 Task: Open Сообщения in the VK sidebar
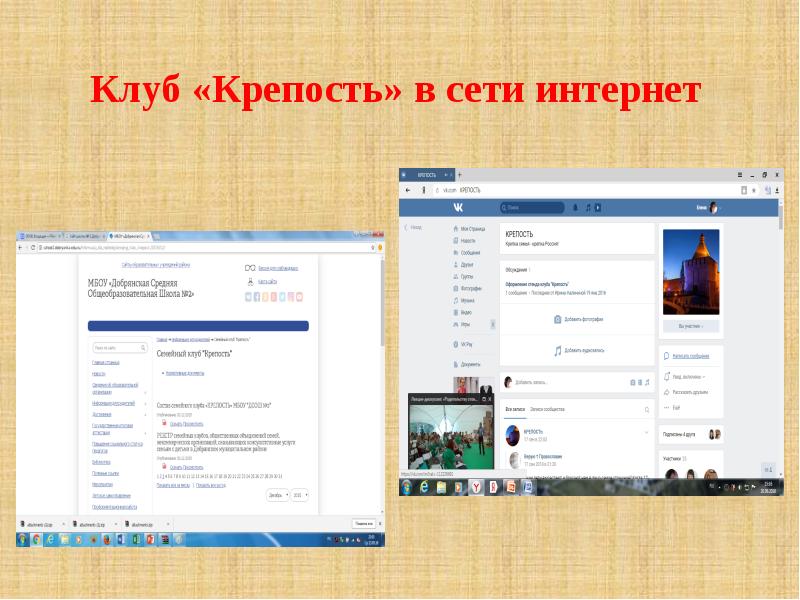[467, 253]
